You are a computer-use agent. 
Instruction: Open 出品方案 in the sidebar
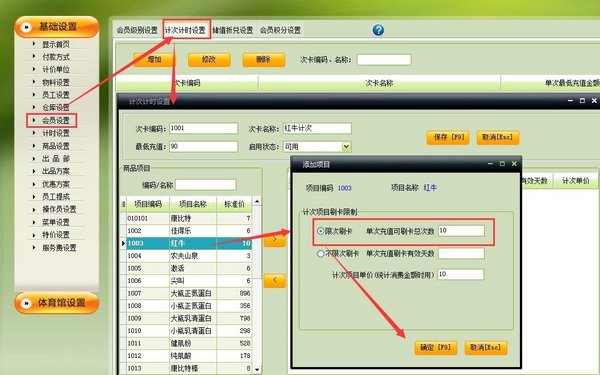point(56,171)
